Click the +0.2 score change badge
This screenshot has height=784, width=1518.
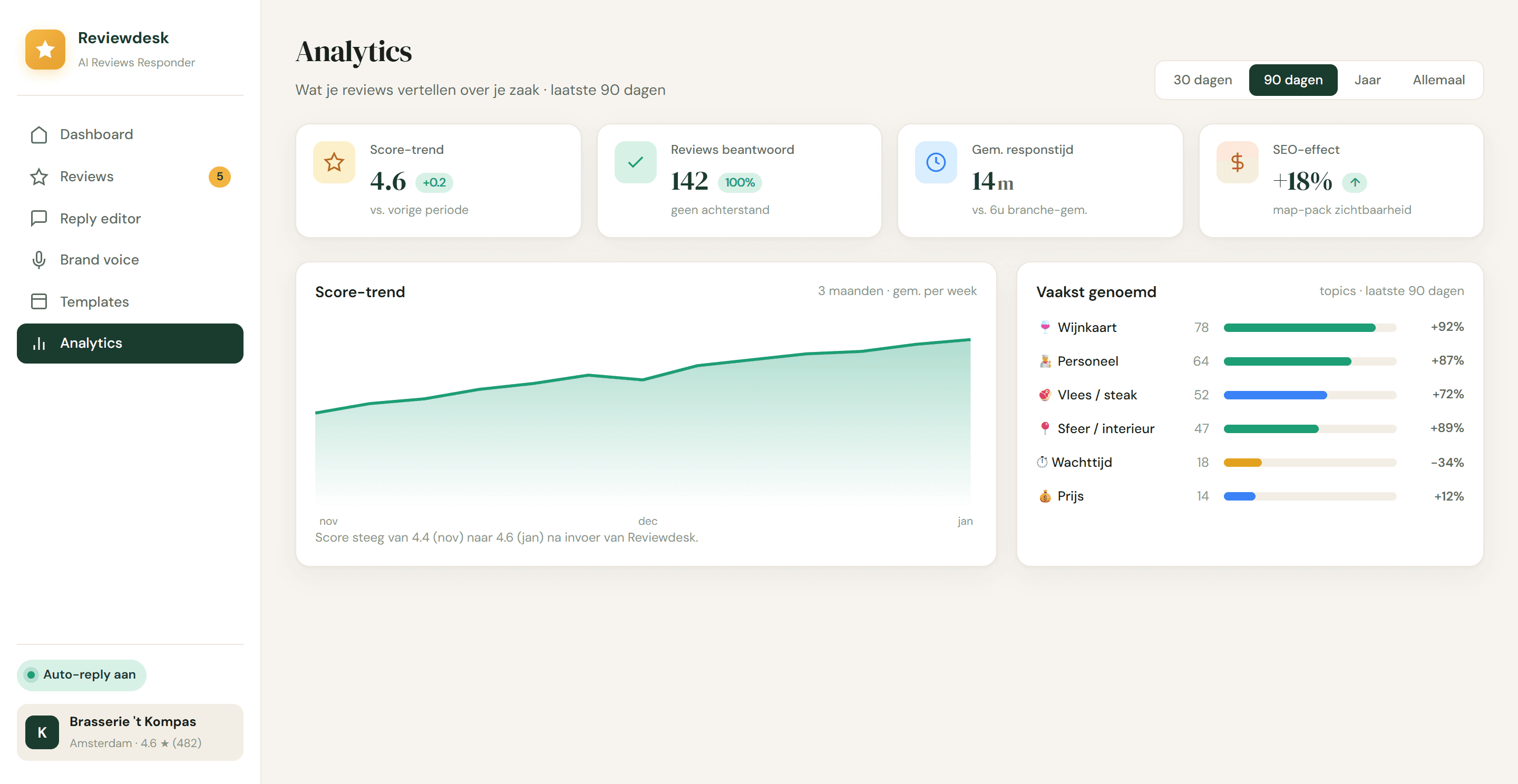[x=434, y=183]
